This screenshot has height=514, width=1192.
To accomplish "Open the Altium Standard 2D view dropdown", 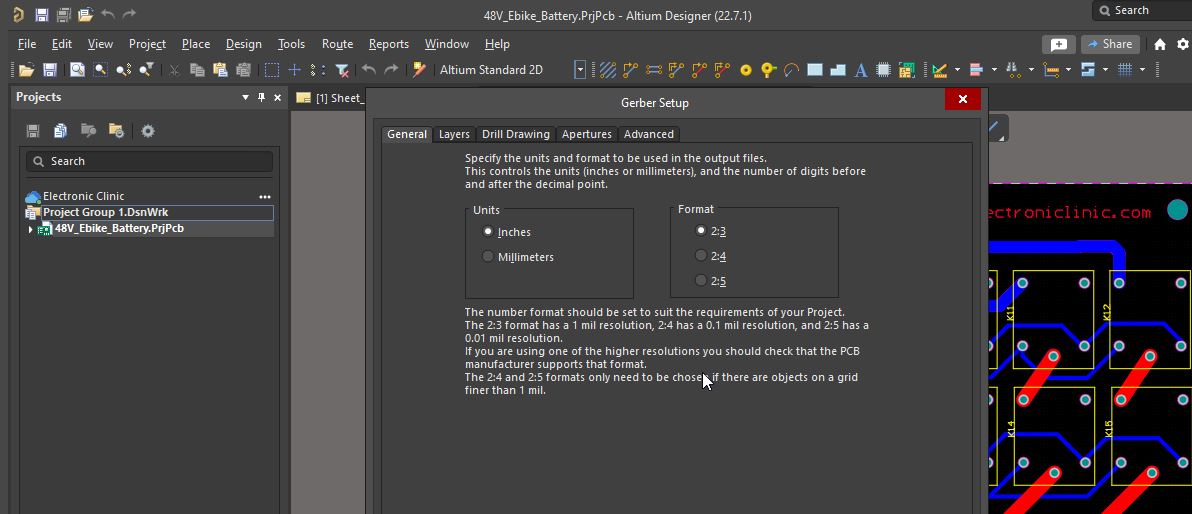I will (x=580, y=70).
